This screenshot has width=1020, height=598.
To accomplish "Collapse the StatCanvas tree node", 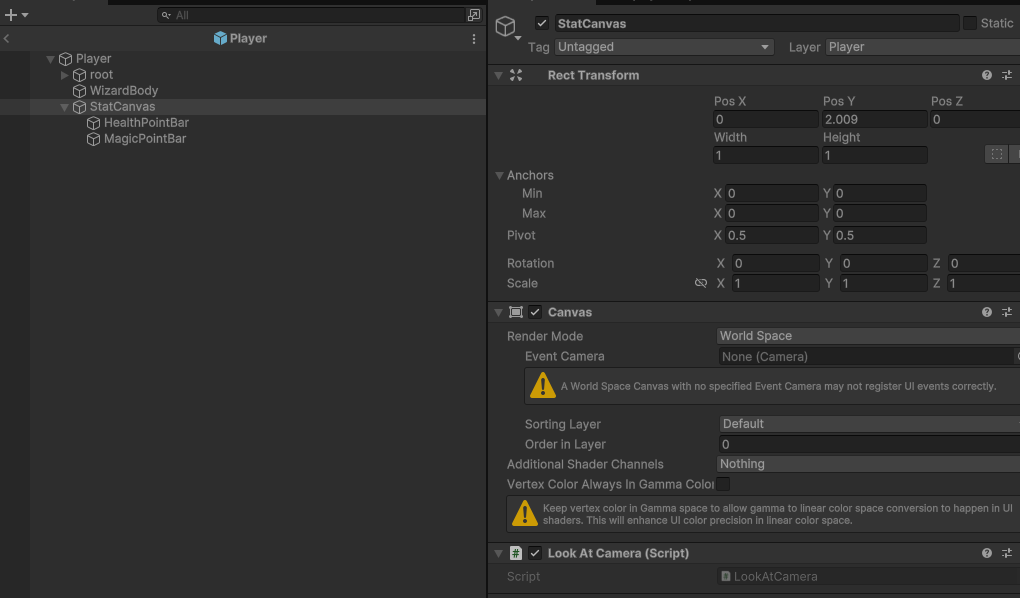I will click(x=64, y=107).
